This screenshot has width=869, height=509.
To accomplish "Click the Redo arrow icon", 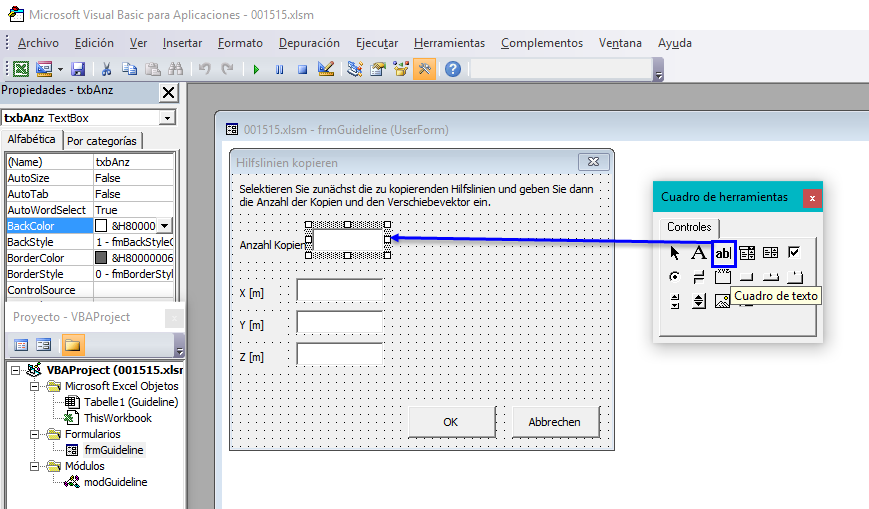I will point(227,69).
